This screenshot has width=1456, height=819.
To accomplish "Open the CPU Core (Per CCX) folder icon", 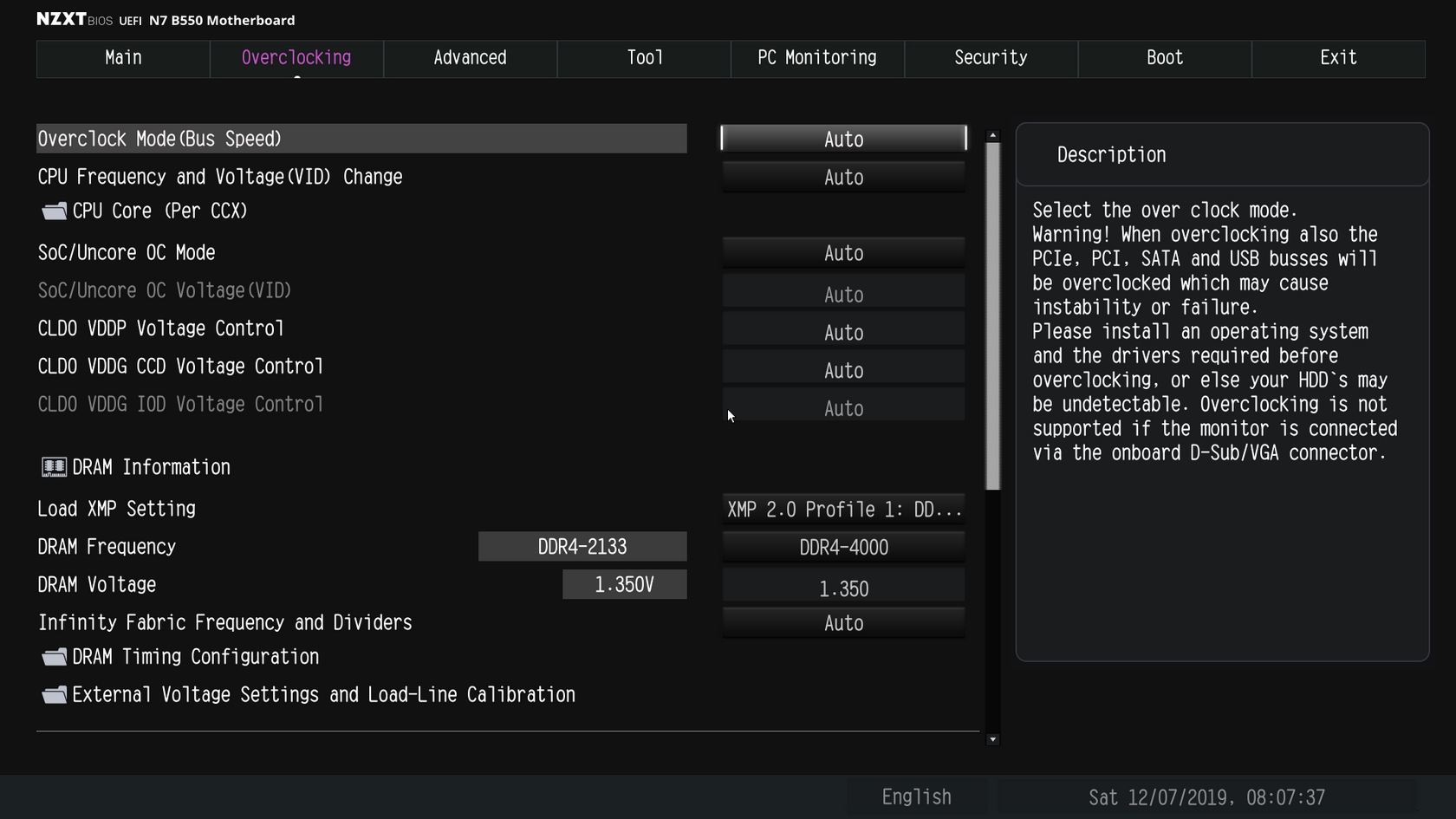I will click(55, 211).
